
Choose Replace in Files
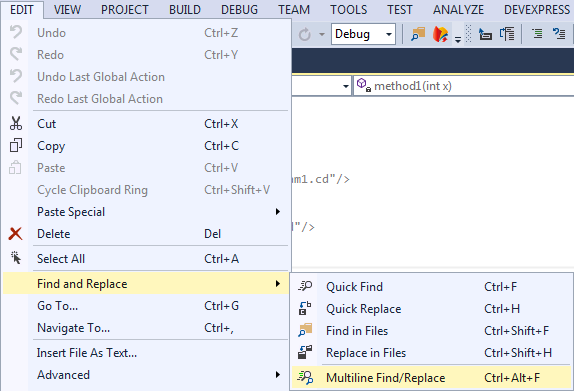coord(432,353)
